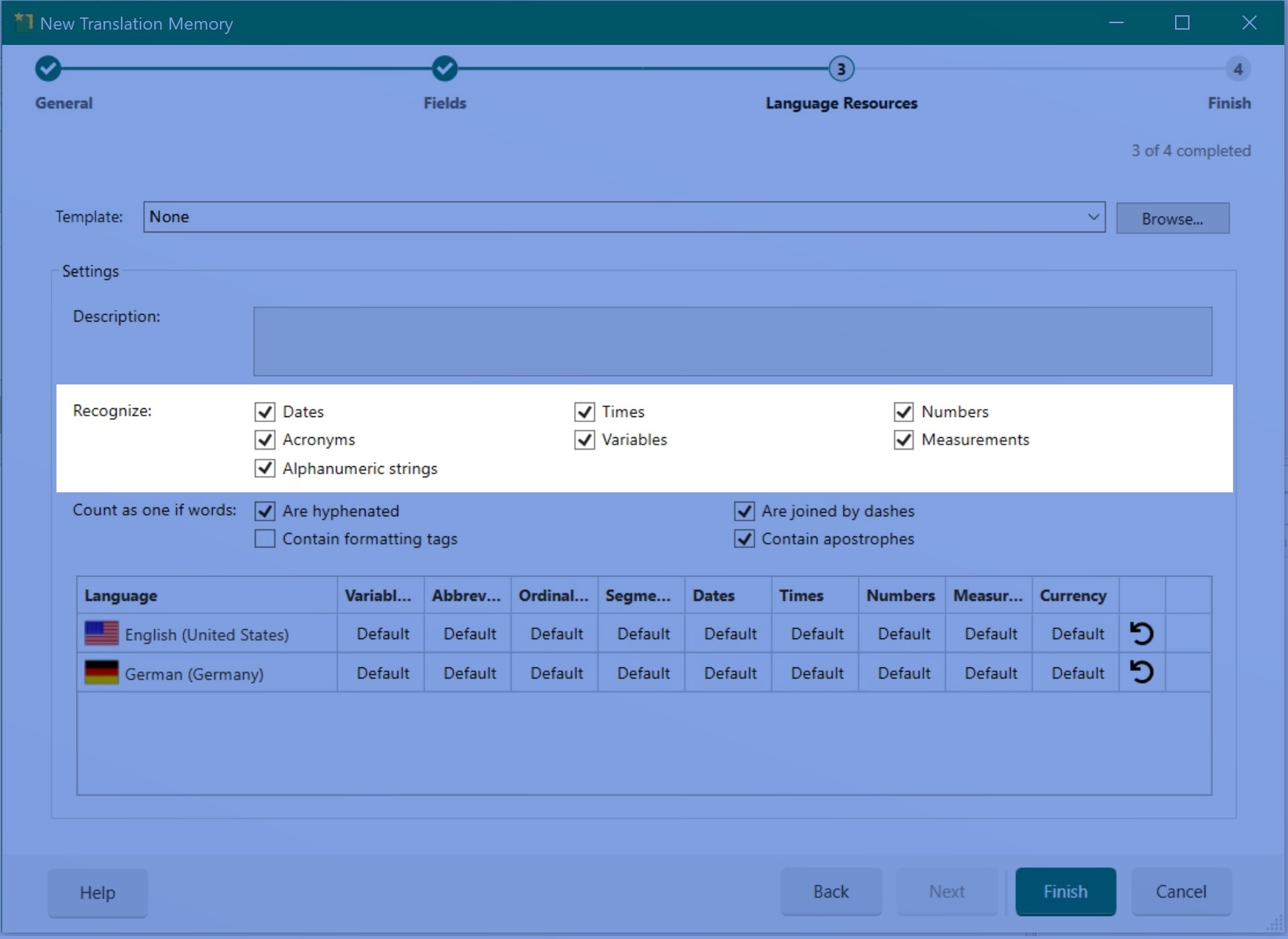Reset German (Germany) language resources icon
1288x939 pixels.
pos(1141,673)
